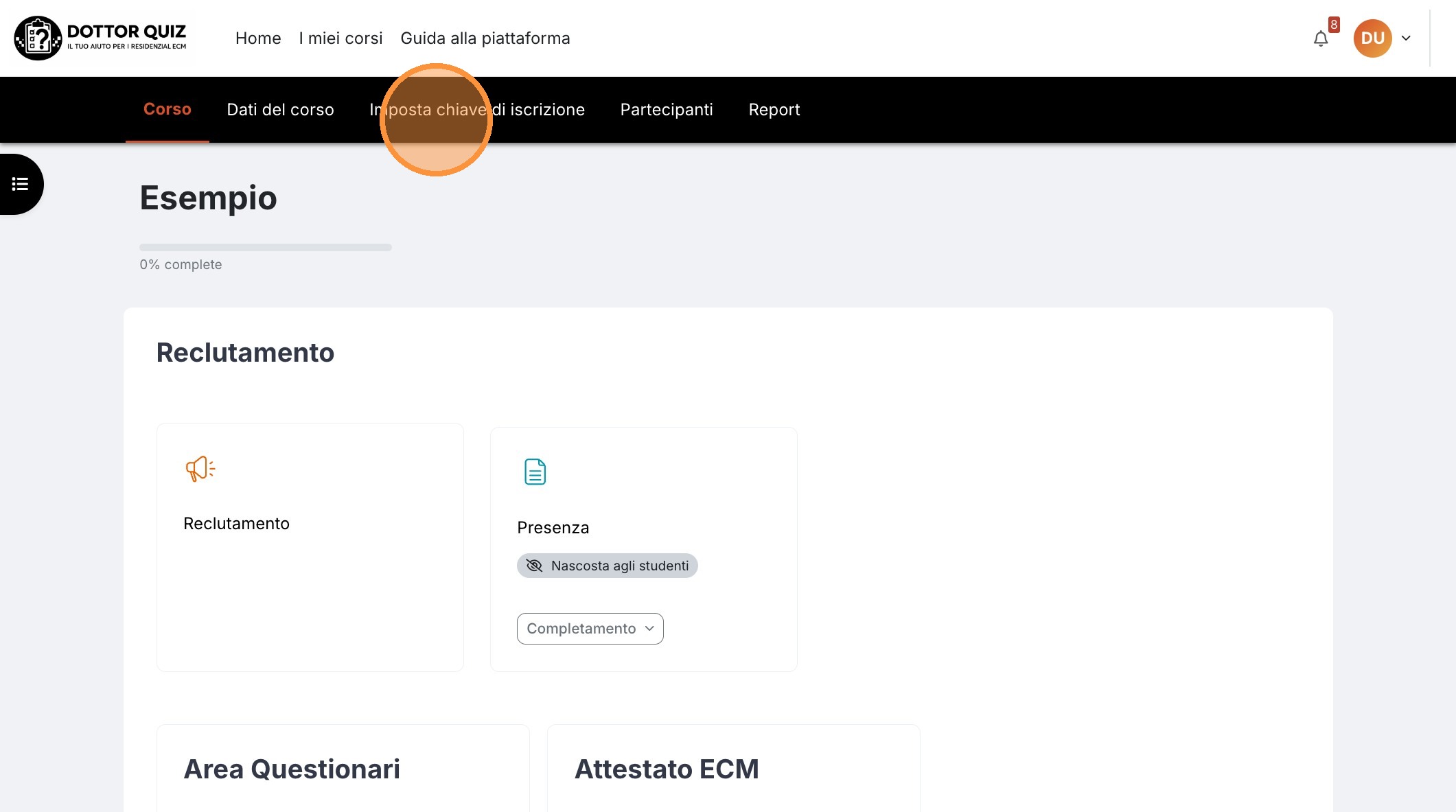Switch to the Partecipanti tab
1456x812 pixels.
click(x=667, y=110)
